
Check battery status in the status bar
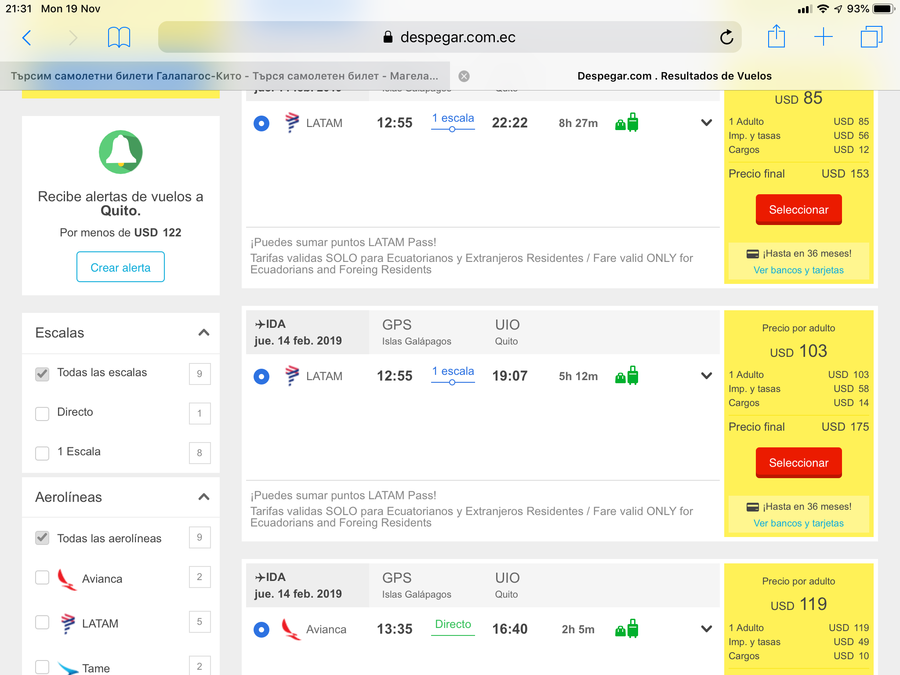(883, 9)
